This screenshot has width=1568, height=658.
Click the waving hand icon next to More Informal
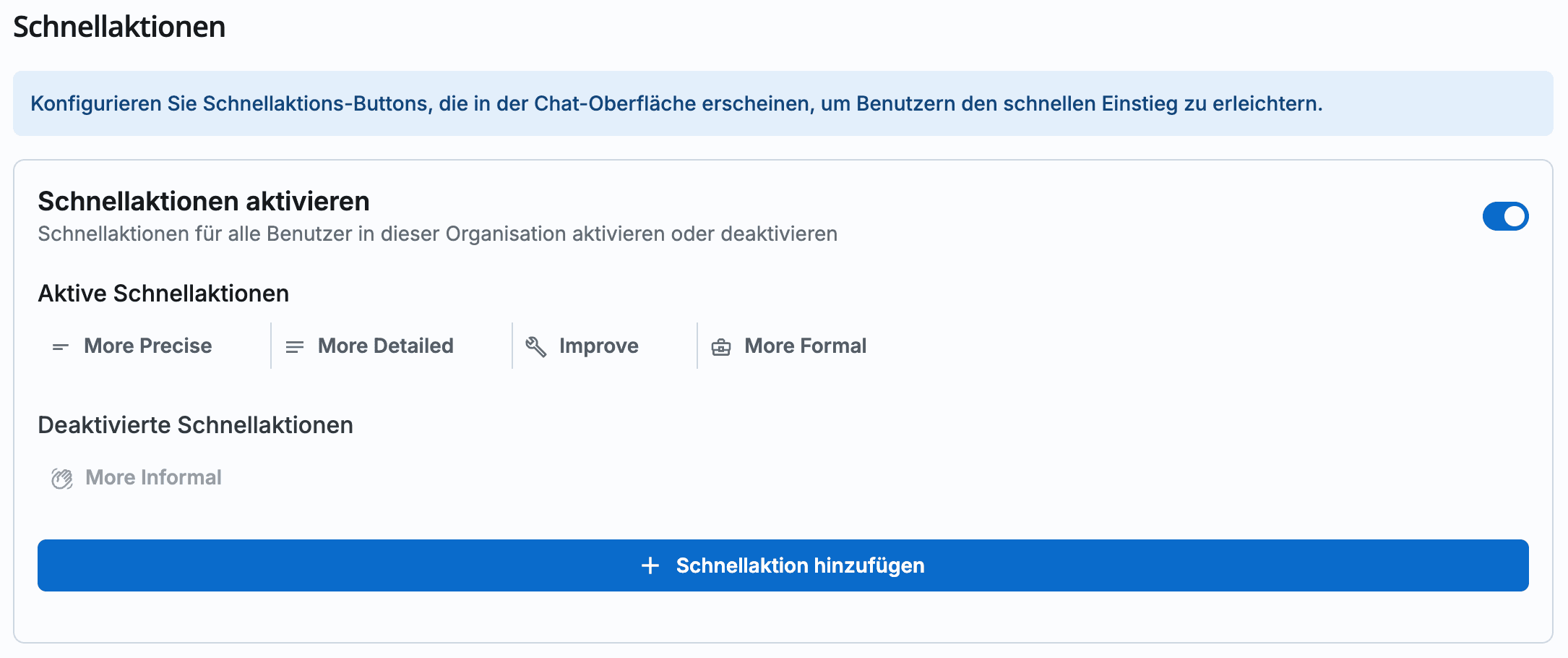pyautogui.click(x=62, y=477)
